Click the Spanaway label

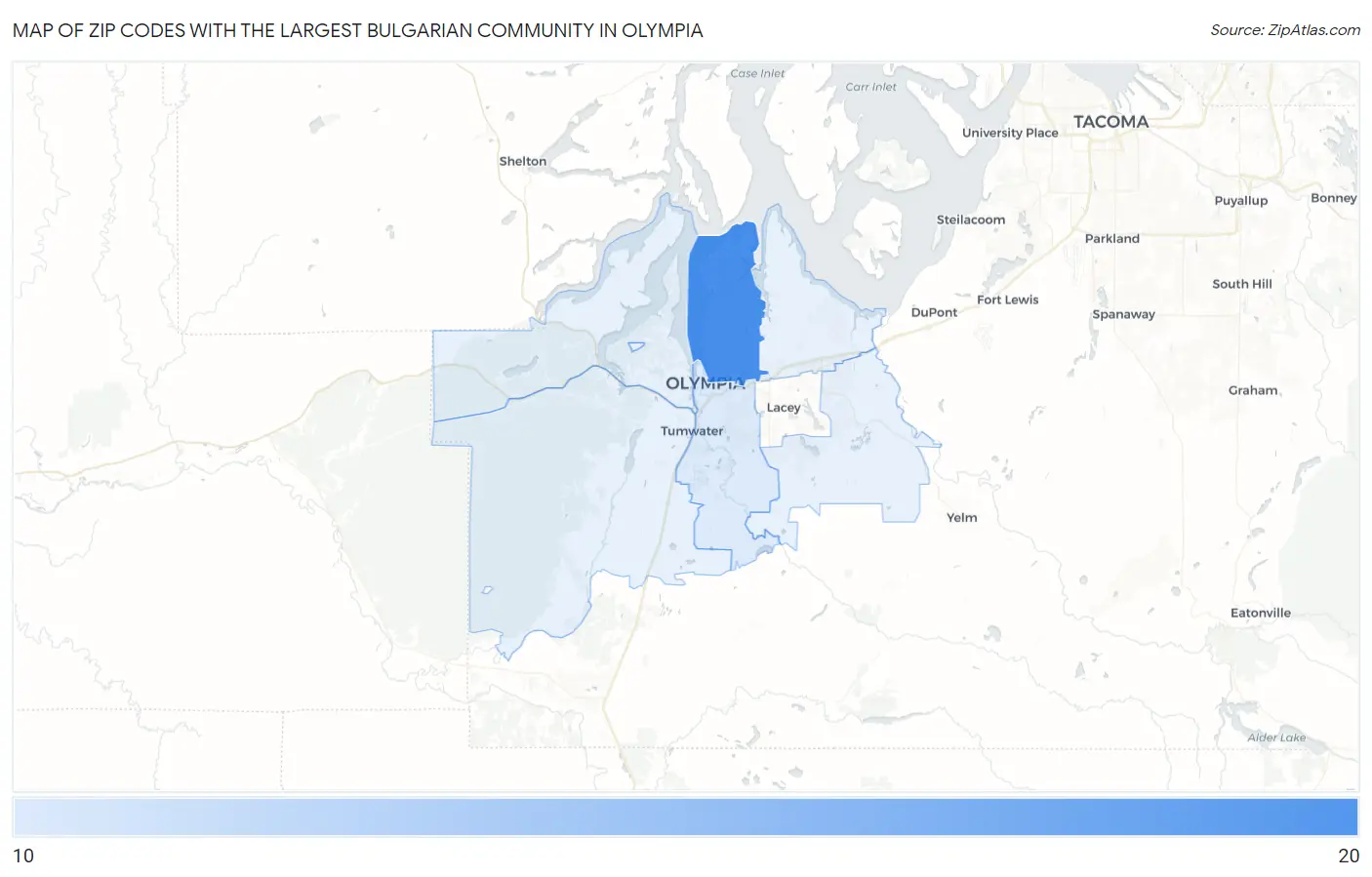point(1123,314)
